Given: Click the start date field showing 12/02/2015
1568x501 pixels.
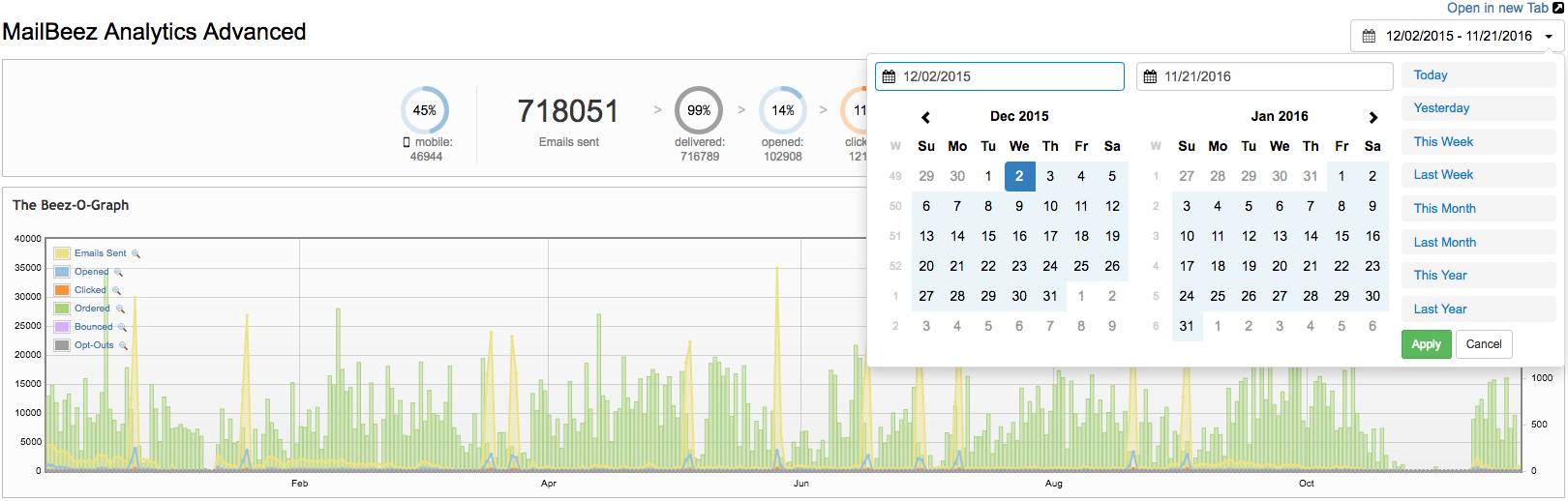Looking at the screenshot, I should point(999,76).
